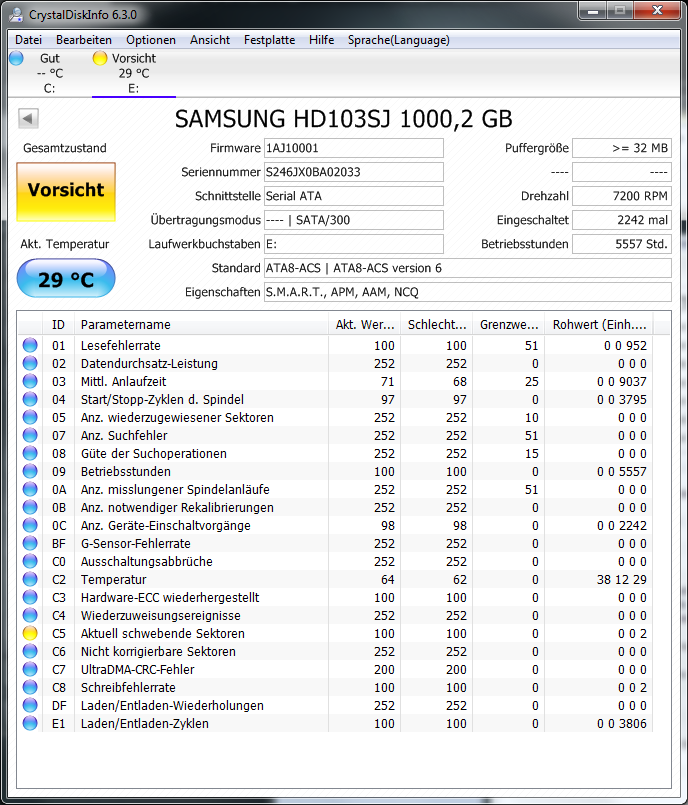Image resolution: width=688 pixels, height=805 pixels.
Task: Click the status icon for Anz. notwendiger Rekalibrierungen
Action: pyautogui.click(x=30, y=507)
